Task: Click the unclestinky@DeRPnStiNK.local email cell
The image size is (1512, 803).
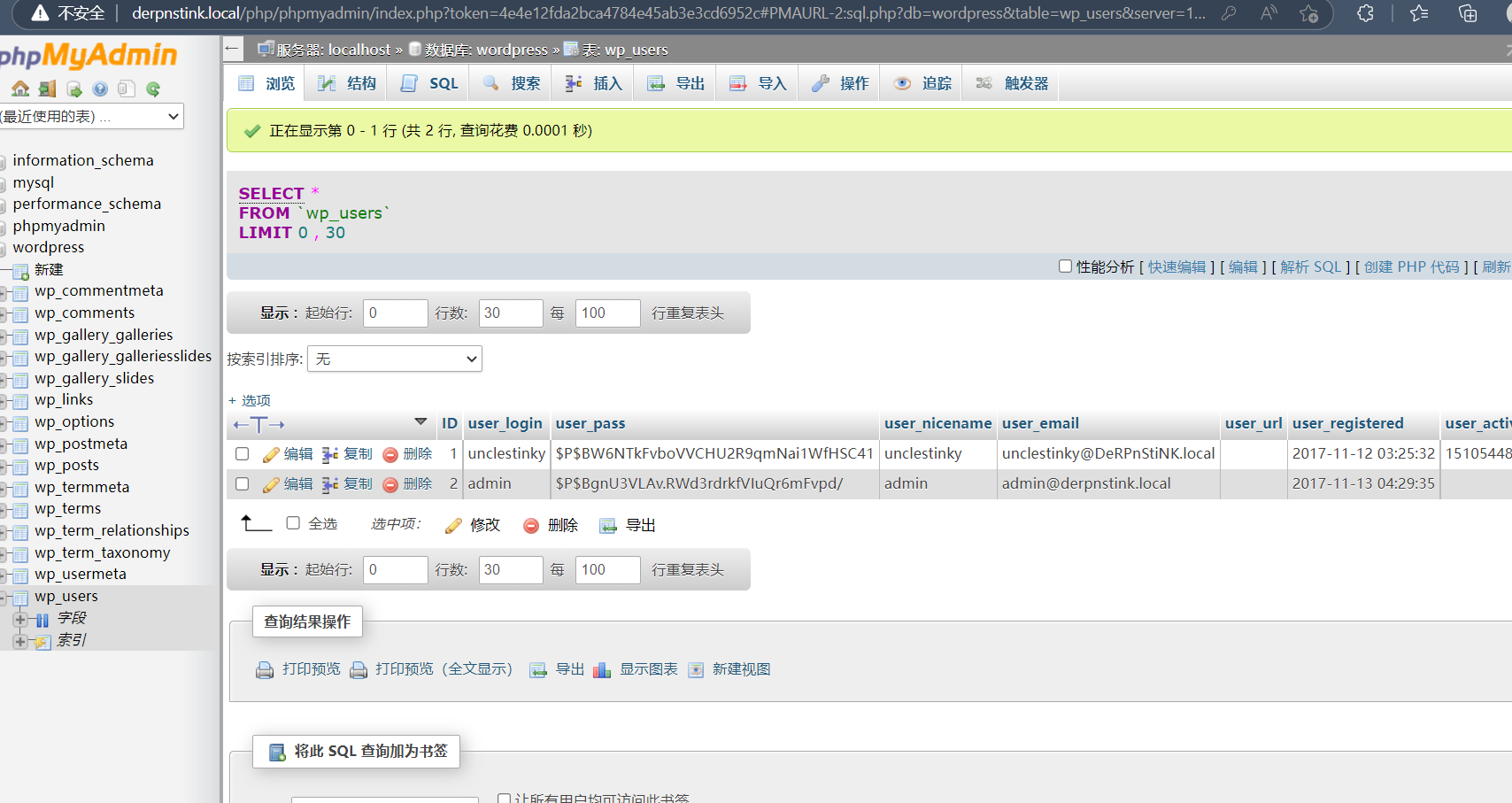Action: click(x=1108, y=454)
